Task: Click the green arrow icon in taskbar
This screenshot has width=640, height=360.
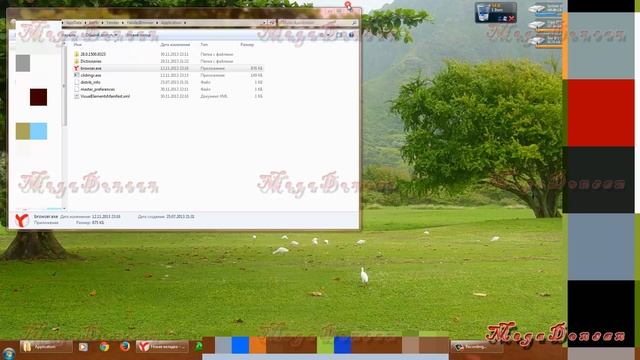Action: [199, 347]
